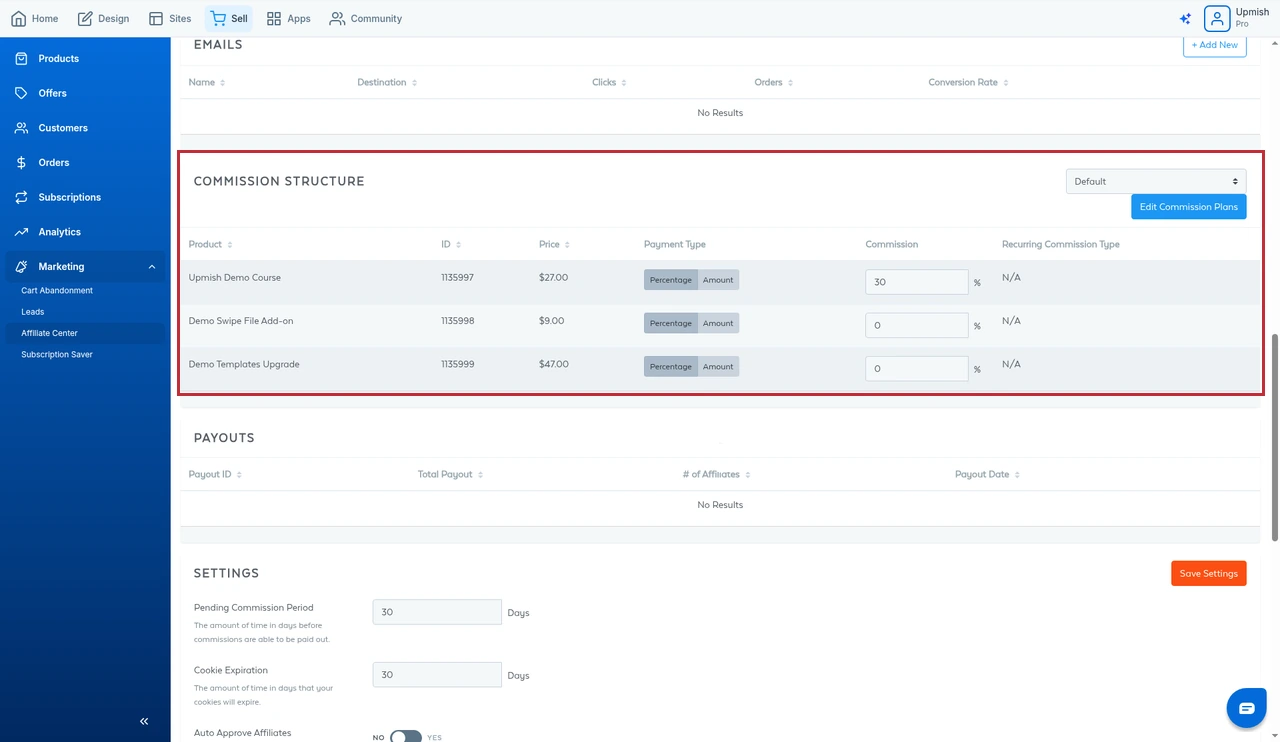Open Subscription Saver under Marketing

[57, 355]
